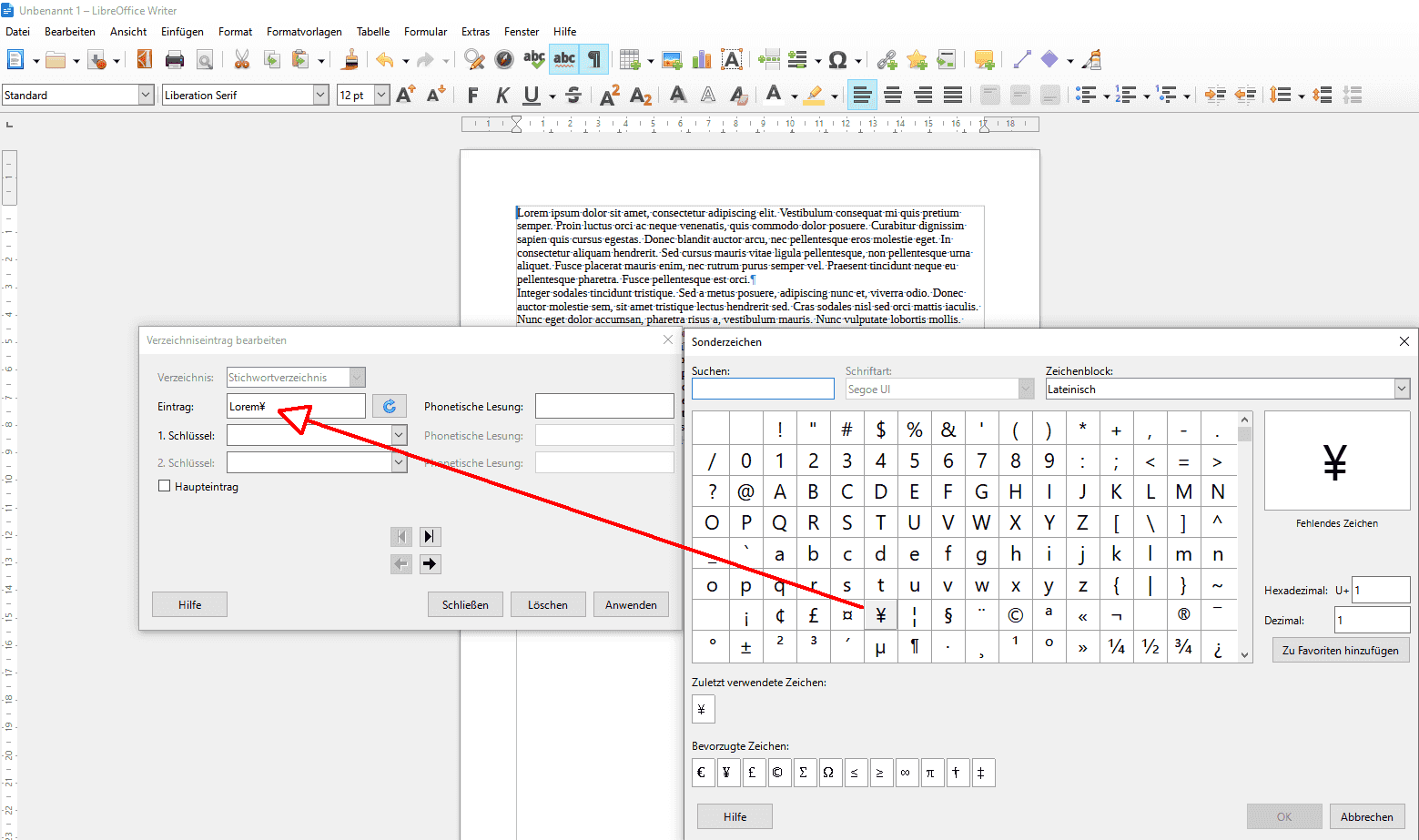Open the Formatvorlagen menu

[304, 32]
